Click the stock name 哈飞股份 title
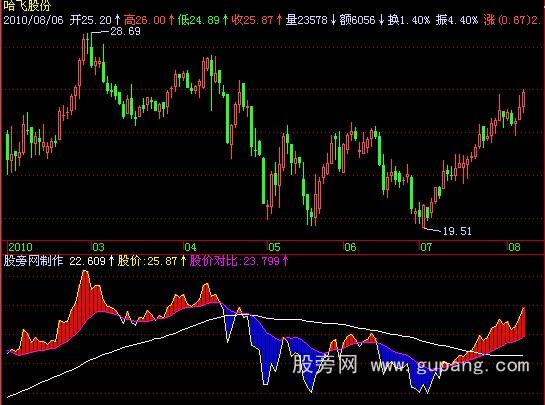This screenshot has width=545, height=405. [x=27, y=5]
